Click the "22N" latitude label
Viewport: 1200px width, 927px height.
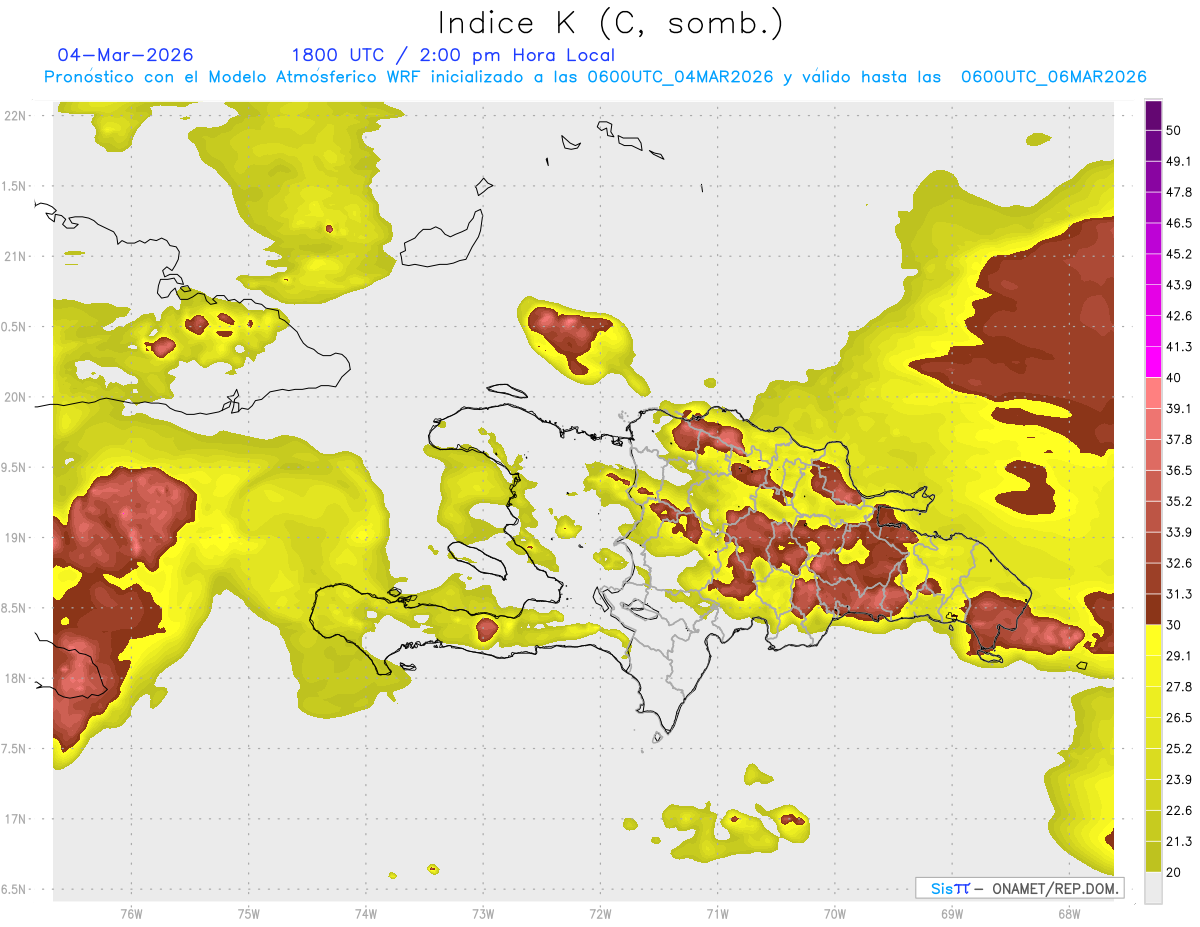(x=14, y=115)
